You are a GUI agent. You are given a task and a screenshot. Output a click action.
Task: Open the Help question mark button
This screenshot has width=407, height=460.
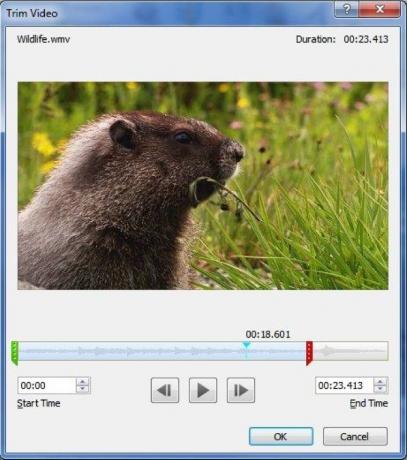coord(346,9)
